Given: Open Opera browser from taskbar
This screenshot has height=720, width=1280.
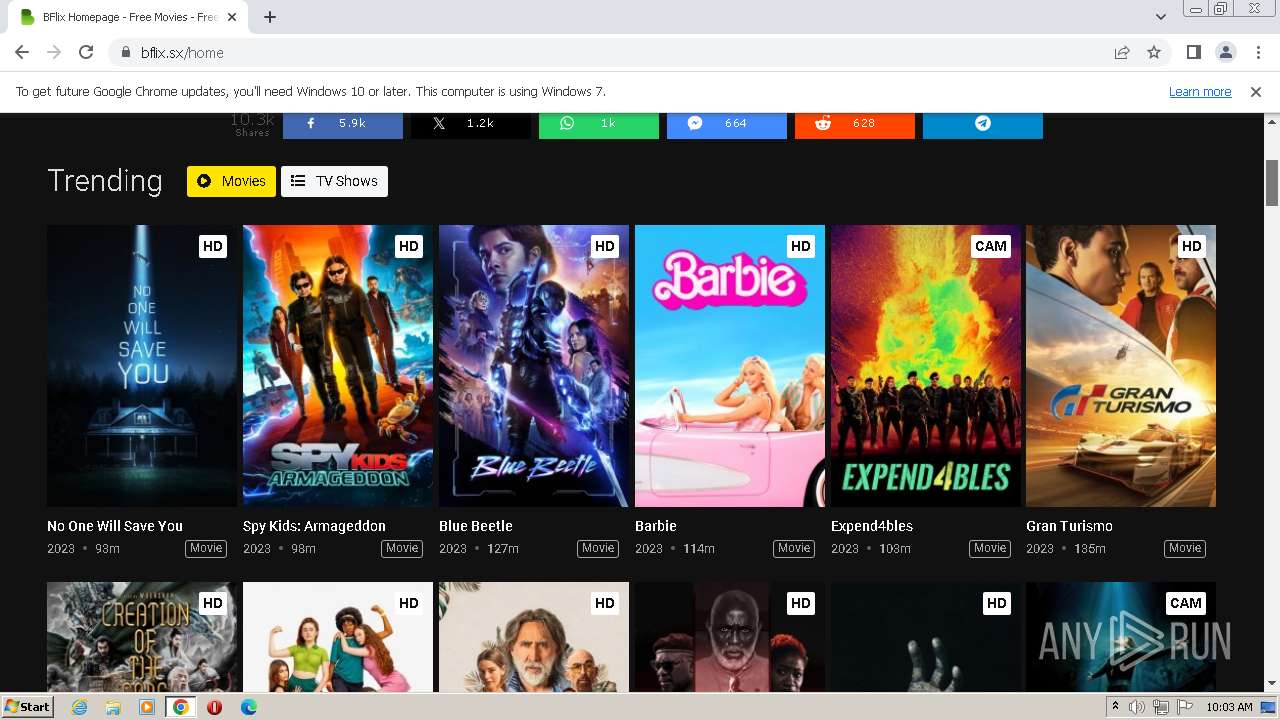Looking at the screenshot, I should click(214, 707).
